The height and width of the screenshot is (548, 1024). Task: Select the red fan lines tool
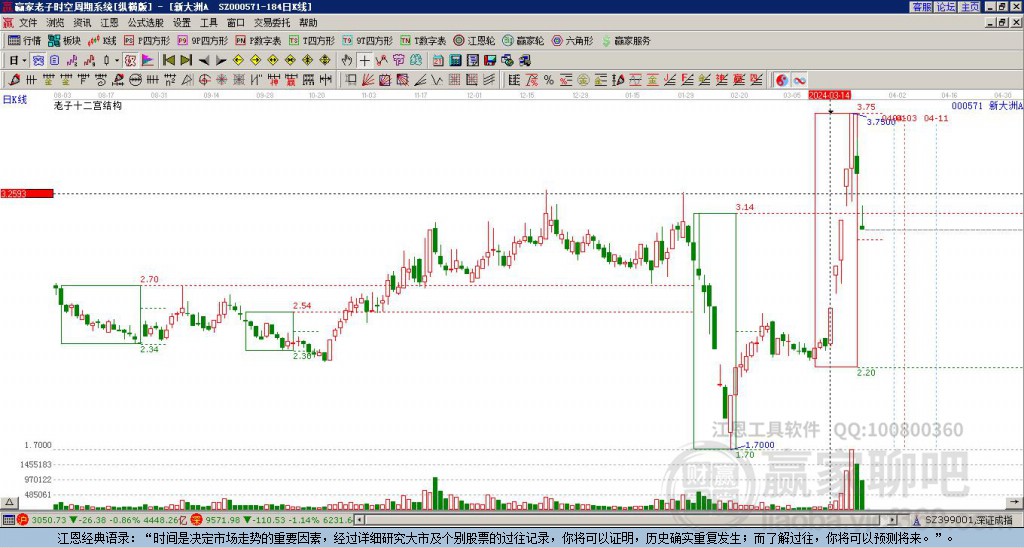[368, 80]
